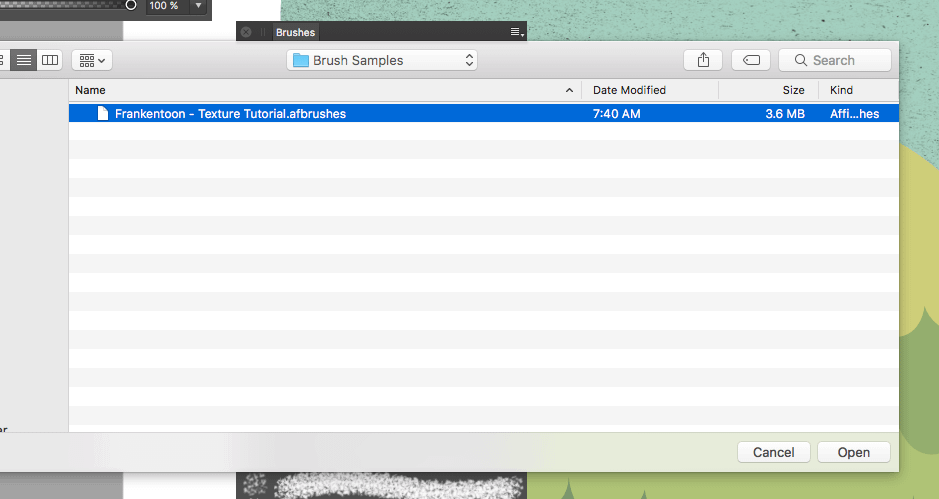Click the 100 % value field
939x499 pixels.
(x=168, y=6)
